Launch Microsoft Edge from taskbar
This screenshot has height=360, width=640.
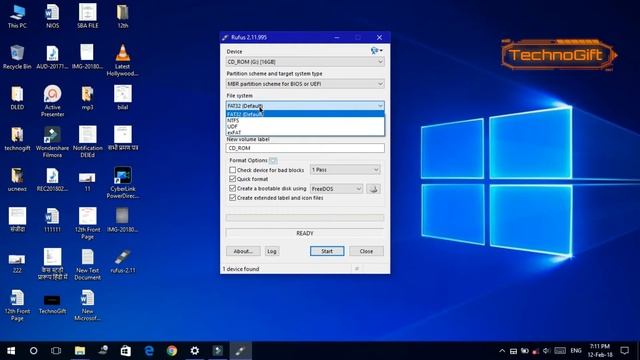pos(149,351)
